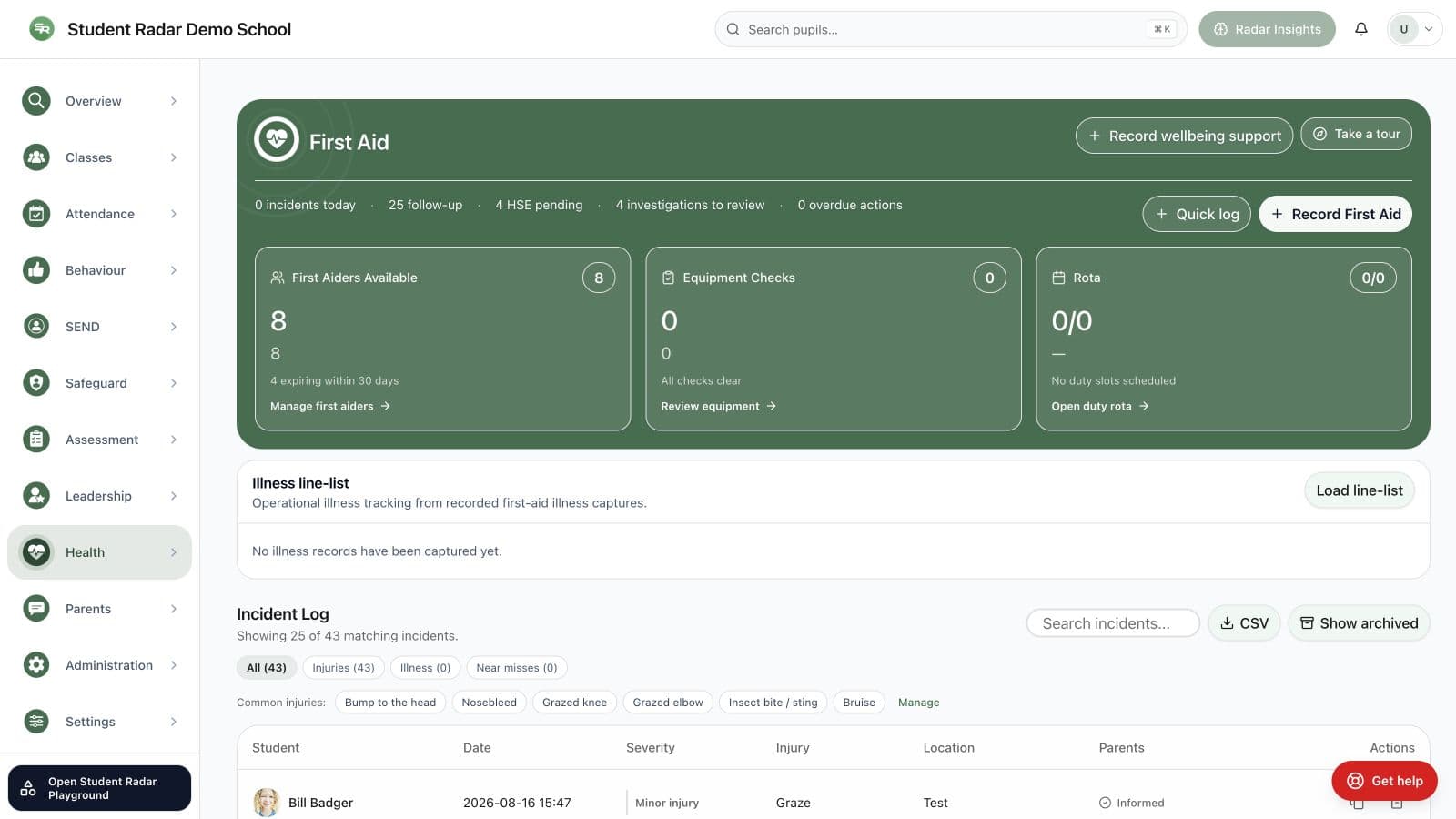Screen dimensions: 1456x819
Task: Click Bill Badger's avatar photo
Action: pyautogui.click(x=266, y=803)
